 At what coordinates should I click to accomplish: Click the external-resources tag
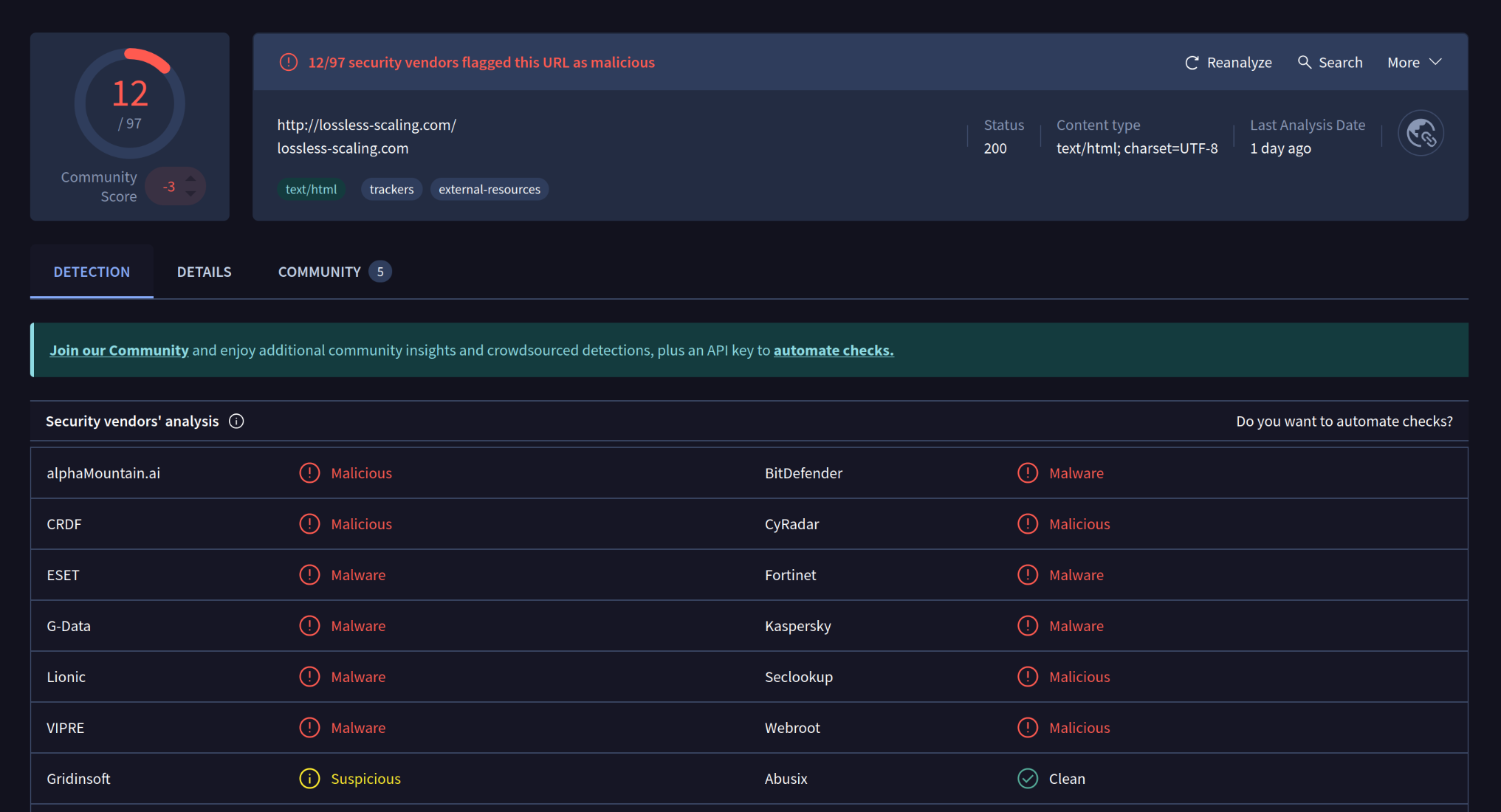tap(489, 190)
